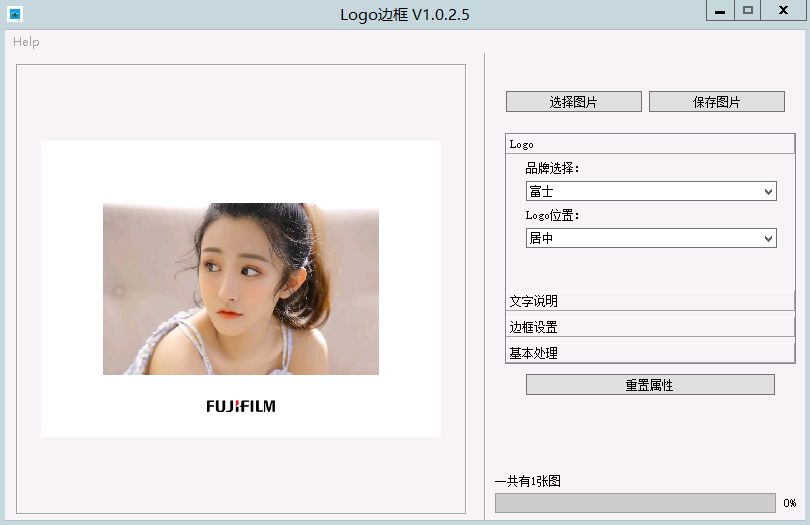The height and width of the screenshot is (525, 810).
Task: Click the Logo边框 V1.0.2.5 window title
Action: pyautogui.click(x=404, y=14)
